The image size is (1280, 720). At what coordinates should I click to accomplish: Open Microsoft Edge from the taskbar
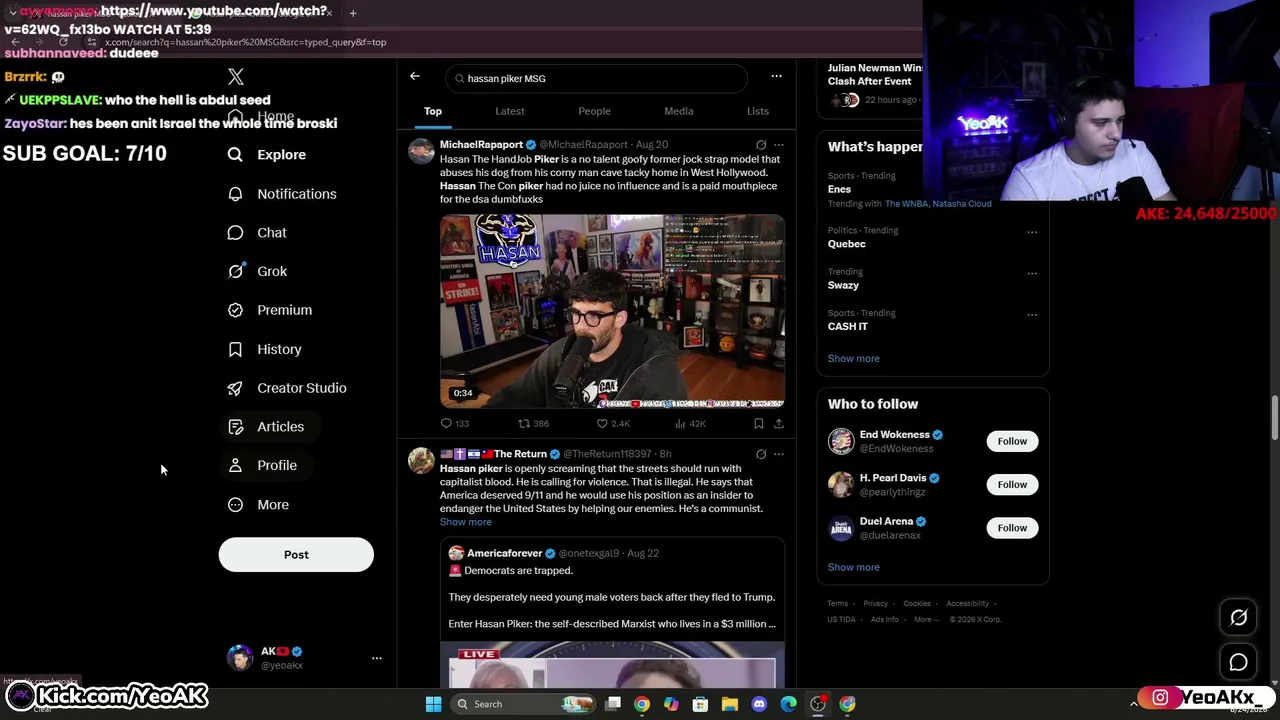point(788,704)
